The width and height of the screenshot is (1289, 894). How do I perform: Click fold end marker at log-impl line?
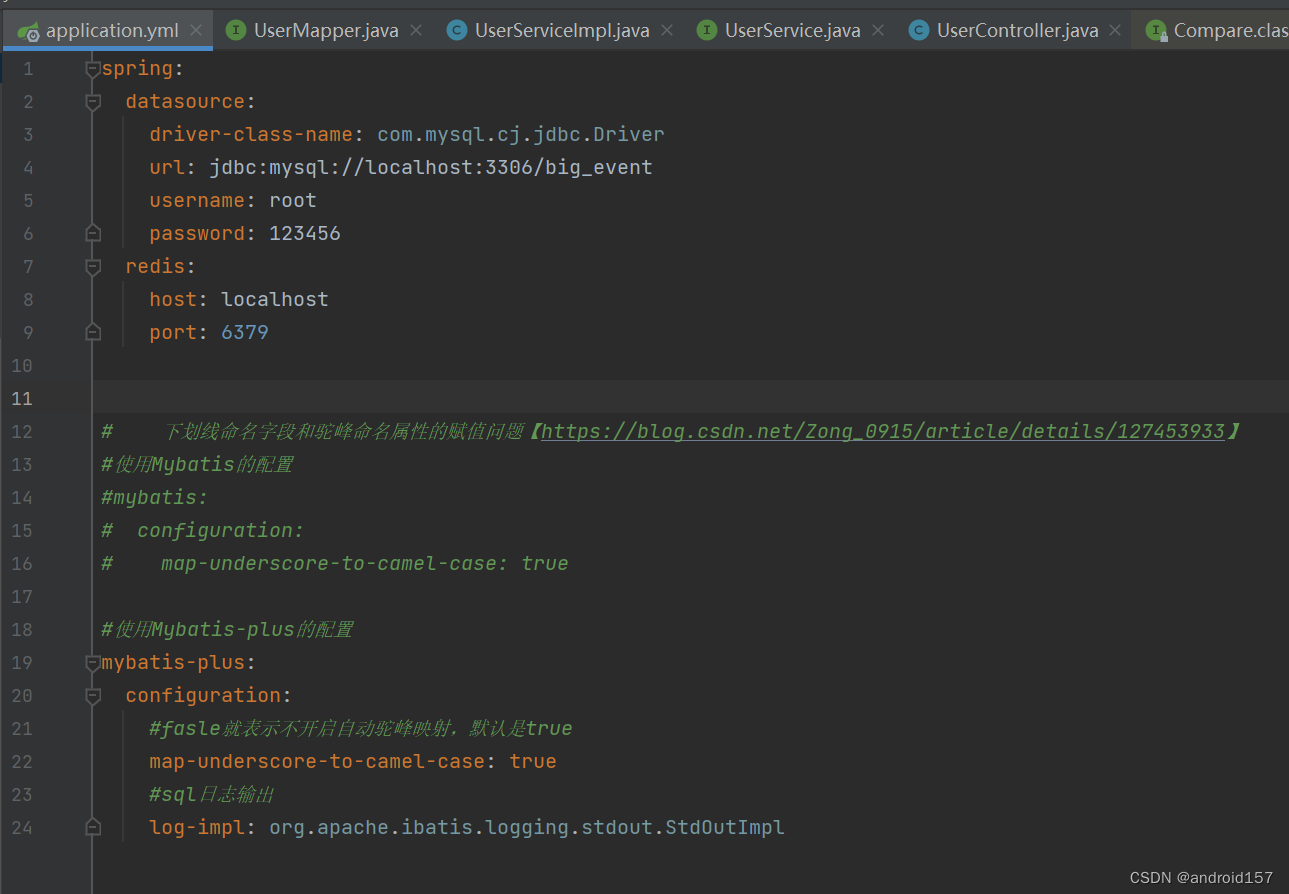click(93, 827)
